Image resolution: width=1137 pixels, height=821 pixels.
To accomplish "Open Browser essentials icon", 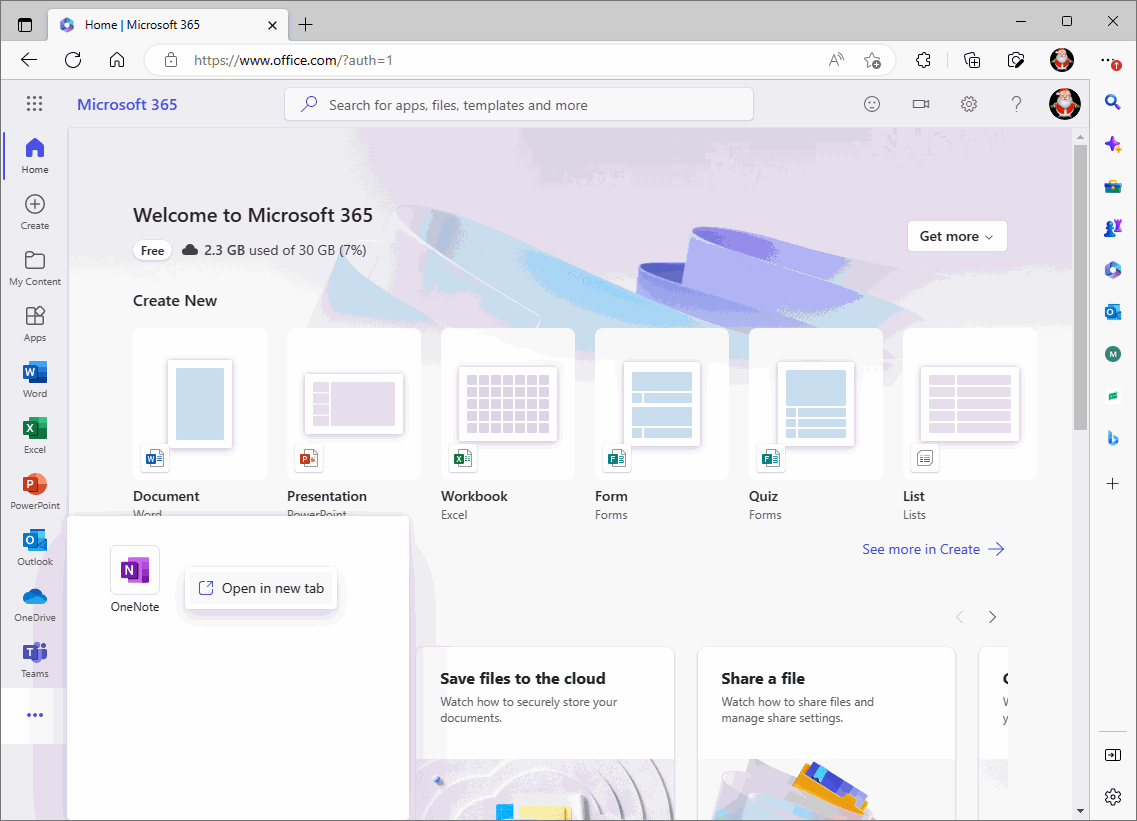I will [x=1016, y=60].
